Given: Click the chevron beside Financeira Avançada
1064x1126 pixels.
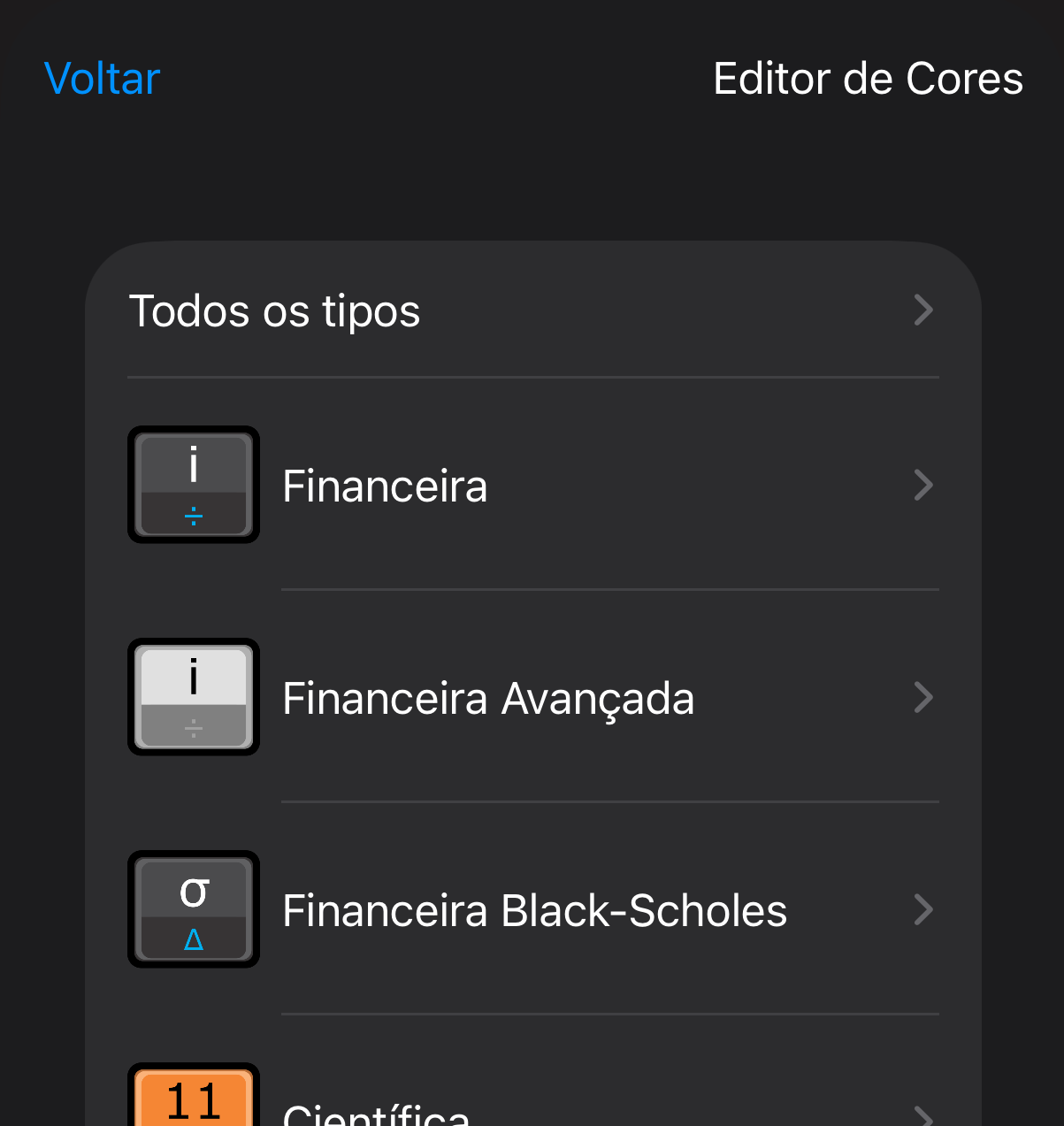Looking at the screenshot, I should click(923, 697).
